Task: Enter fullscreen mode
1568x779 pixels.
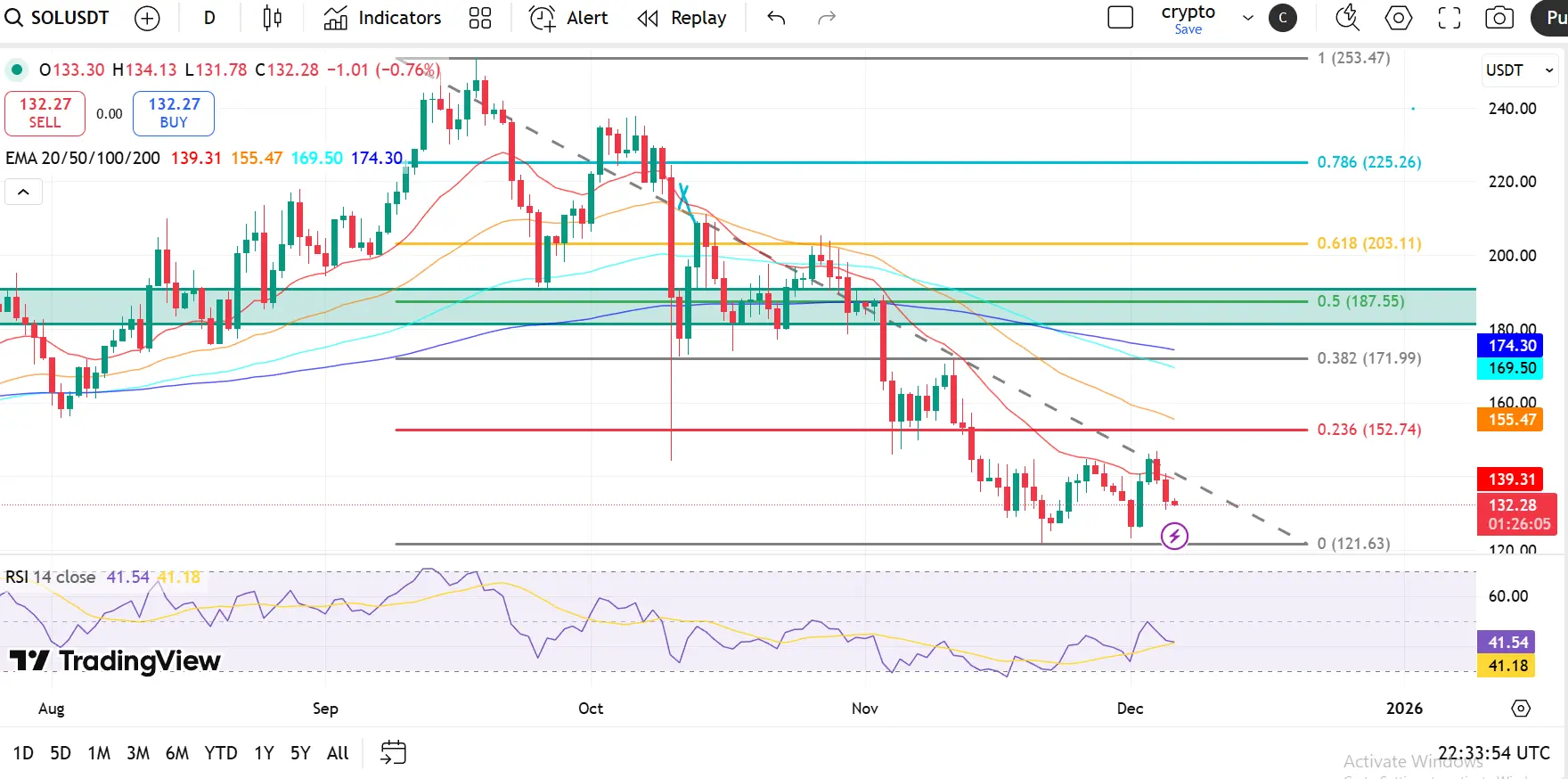Action: (1450, 18)
